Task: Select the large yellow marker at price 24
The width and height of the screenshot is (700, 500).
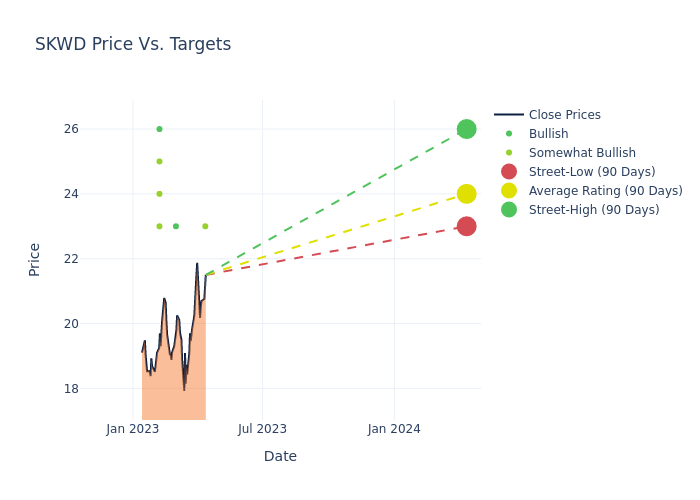Action: [466, 194]
